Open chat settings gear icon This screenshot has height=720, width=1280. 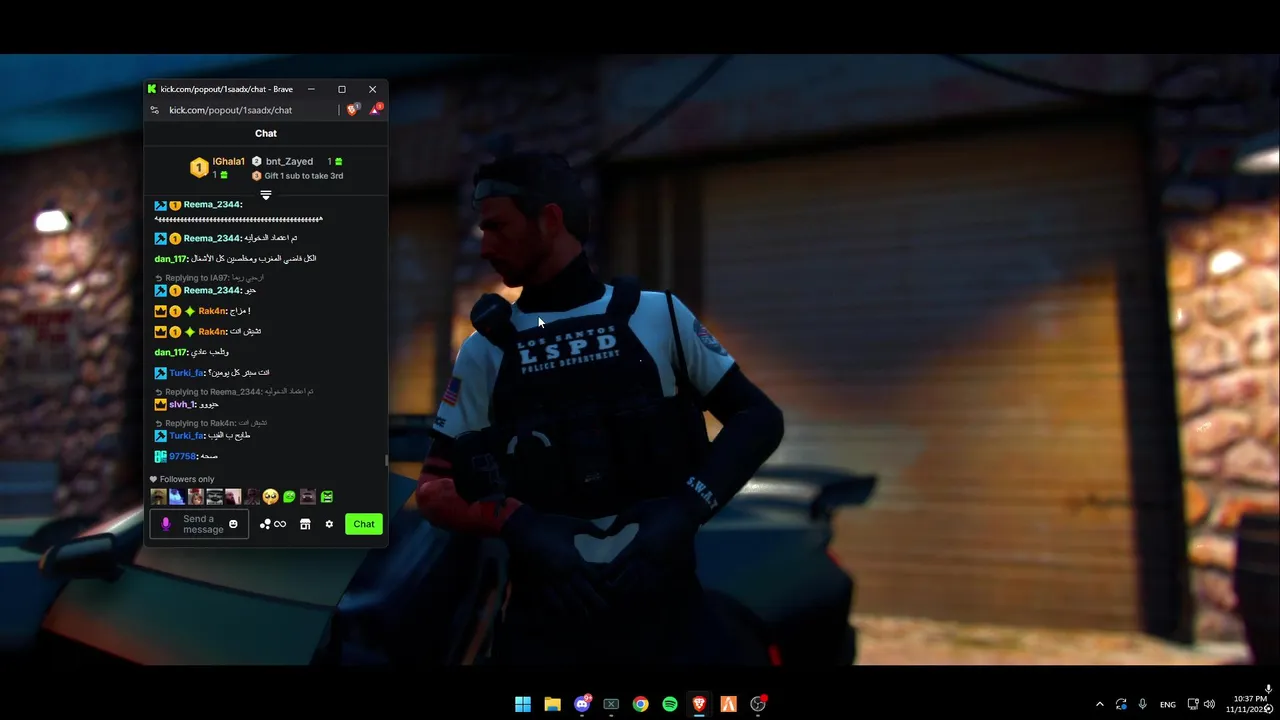(329, 524)
